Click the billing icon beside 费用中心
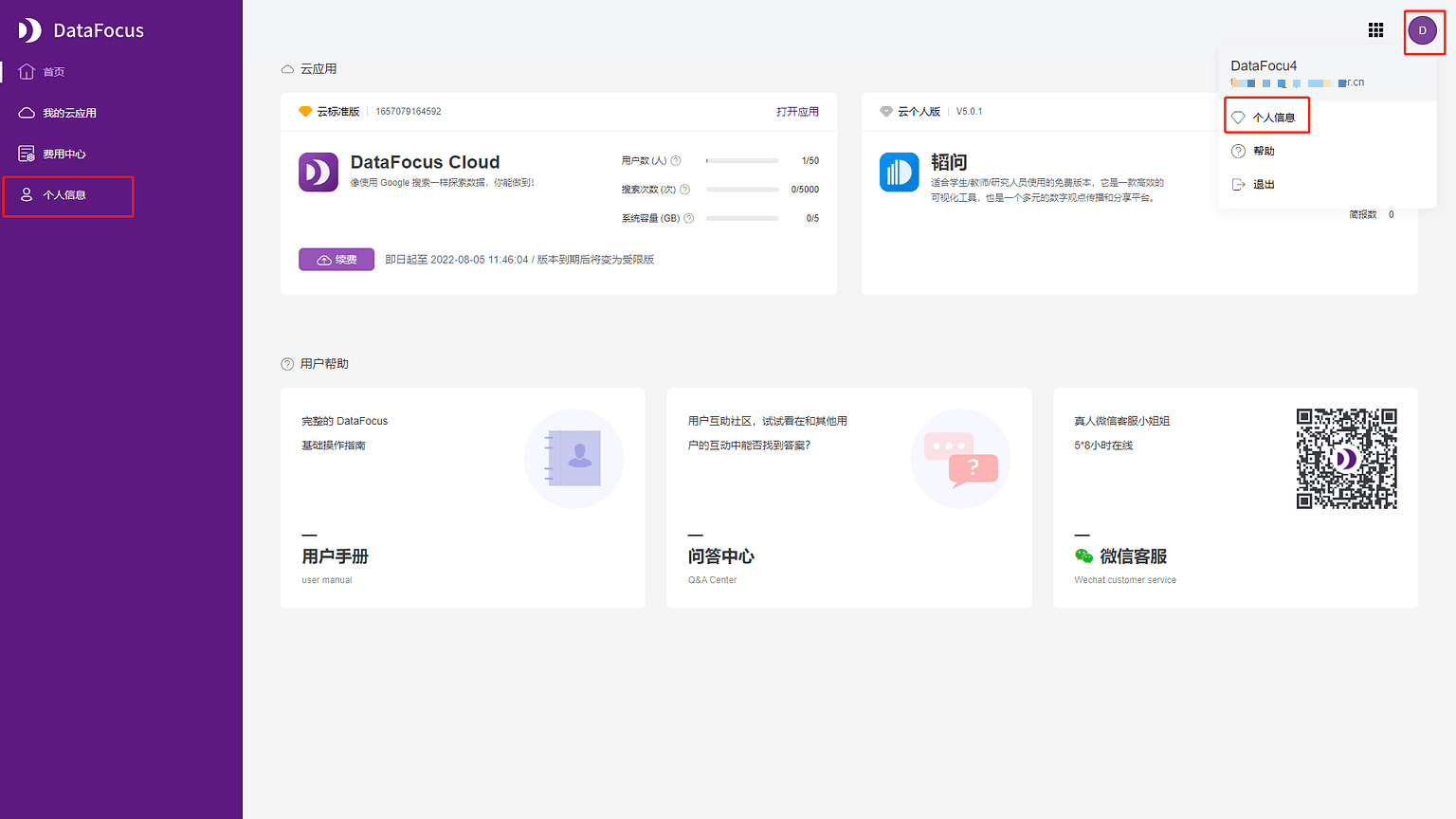The width and height of the screenshot is (1456, 819). (27, 154)
